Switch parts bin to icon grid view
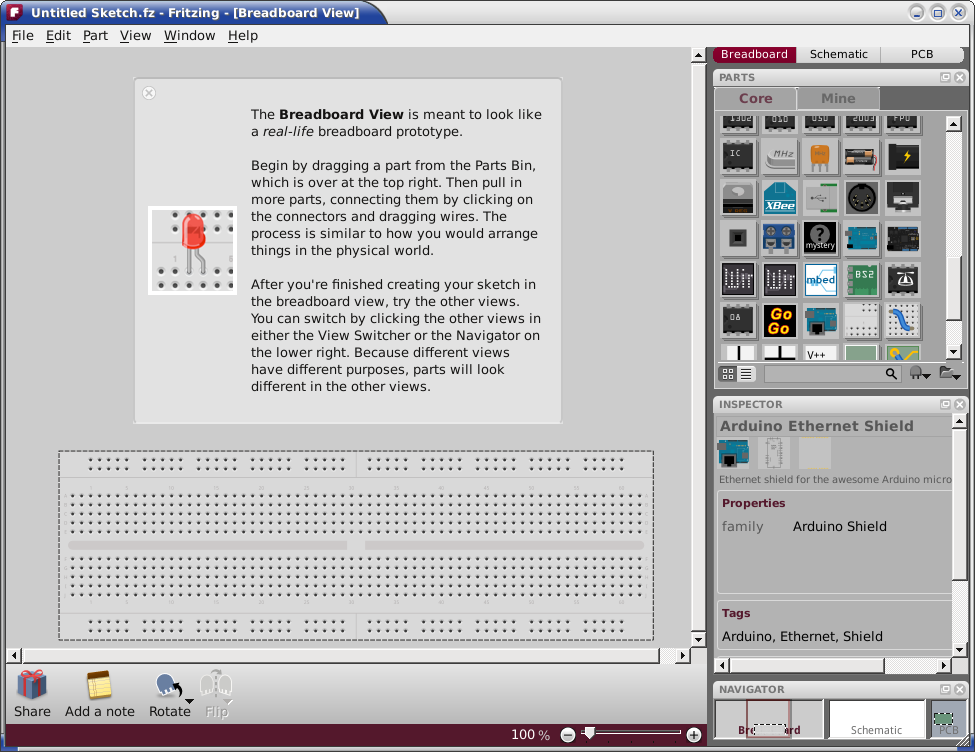 click(x=728, y=374)
